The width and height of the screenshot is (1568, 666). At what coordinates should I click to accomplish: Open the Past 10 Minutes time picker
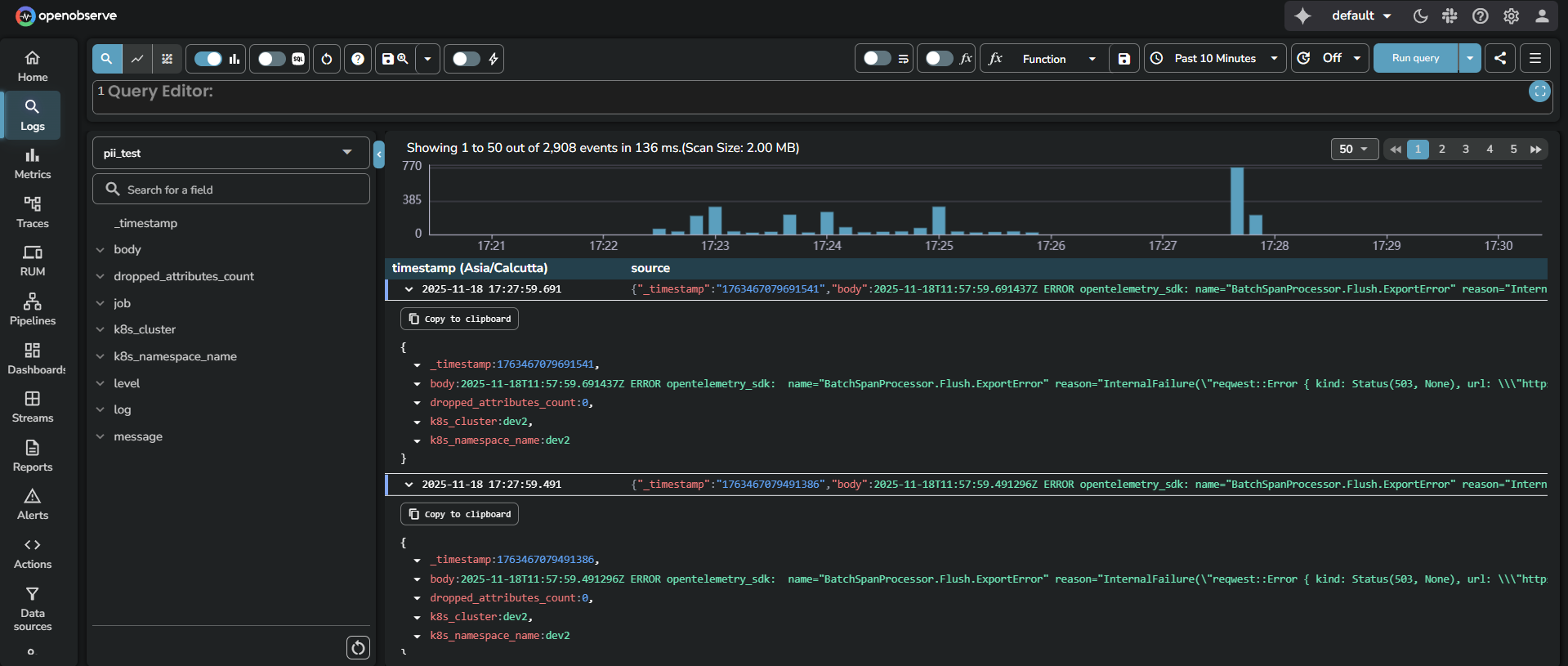1215,59
